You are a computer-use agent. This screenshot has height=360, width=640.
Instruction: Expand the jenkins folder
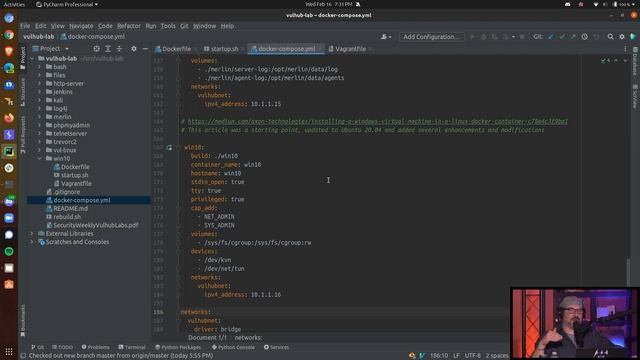coord(40,92)
